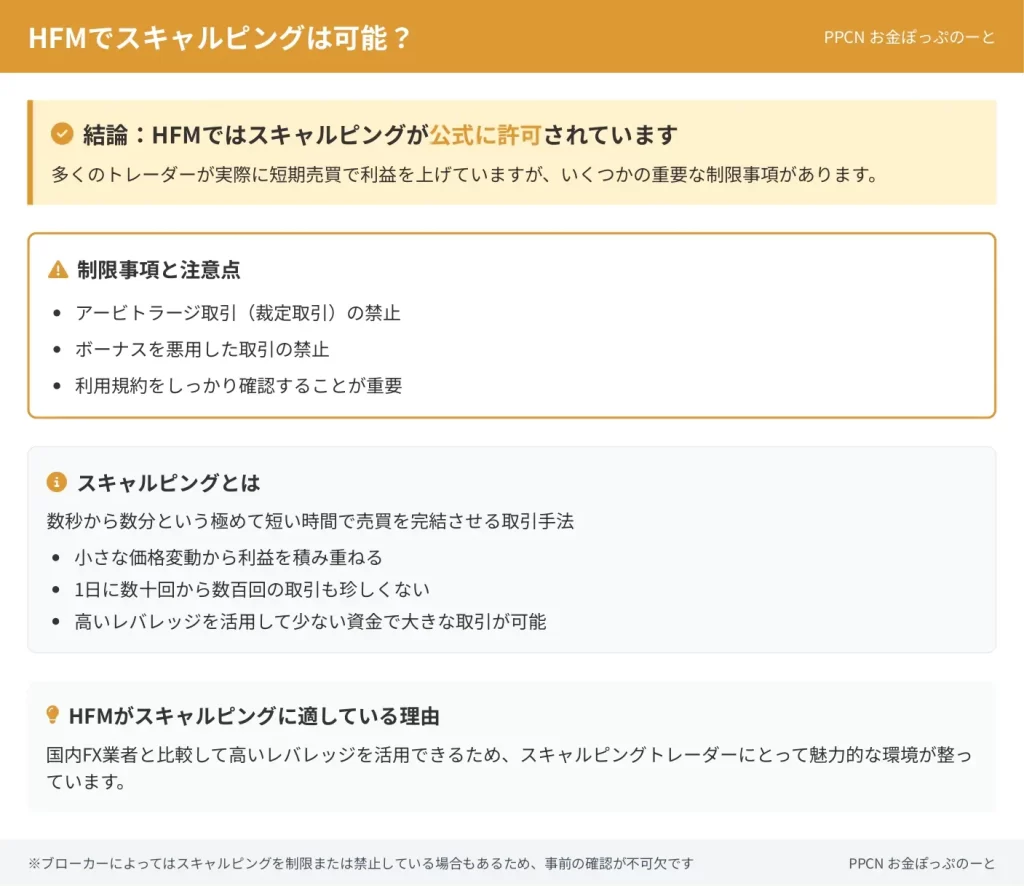Click the line 数秒から数分という極めて短い時間で売買を完結させる取引手法
Screen dimensions: 1024x886
click(x=310, y=521)
